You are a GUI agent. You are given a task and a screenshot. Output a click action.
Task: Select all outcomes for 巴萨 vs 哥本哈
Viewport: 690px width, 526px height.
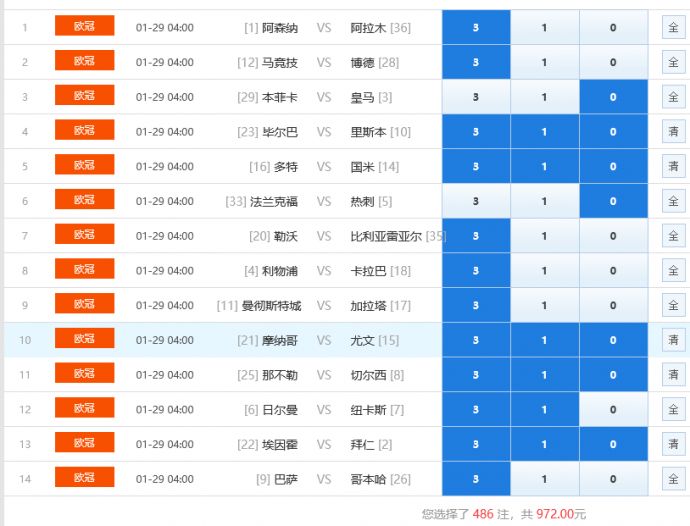[x=673, y=479]
